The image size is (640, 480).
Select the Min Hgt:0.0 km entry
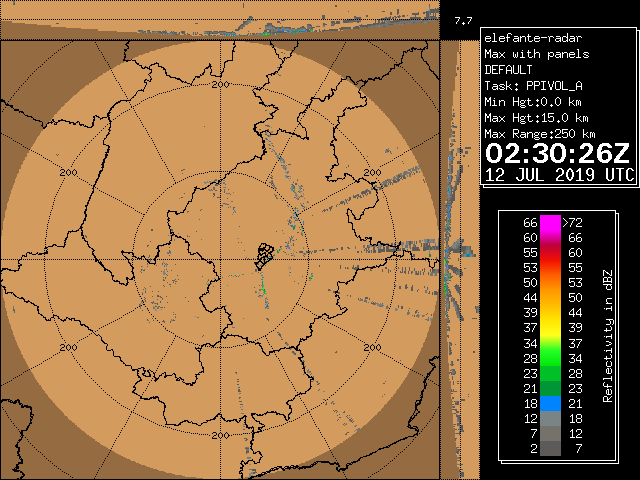533,102
